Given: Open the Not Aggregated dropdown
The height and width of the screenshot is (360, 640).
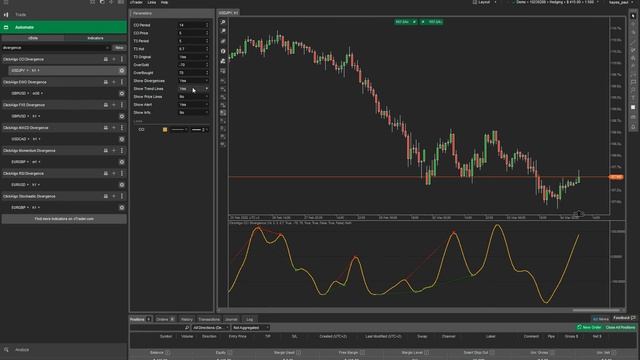Looking at the screenshot, I should click(x=250, y=327).
